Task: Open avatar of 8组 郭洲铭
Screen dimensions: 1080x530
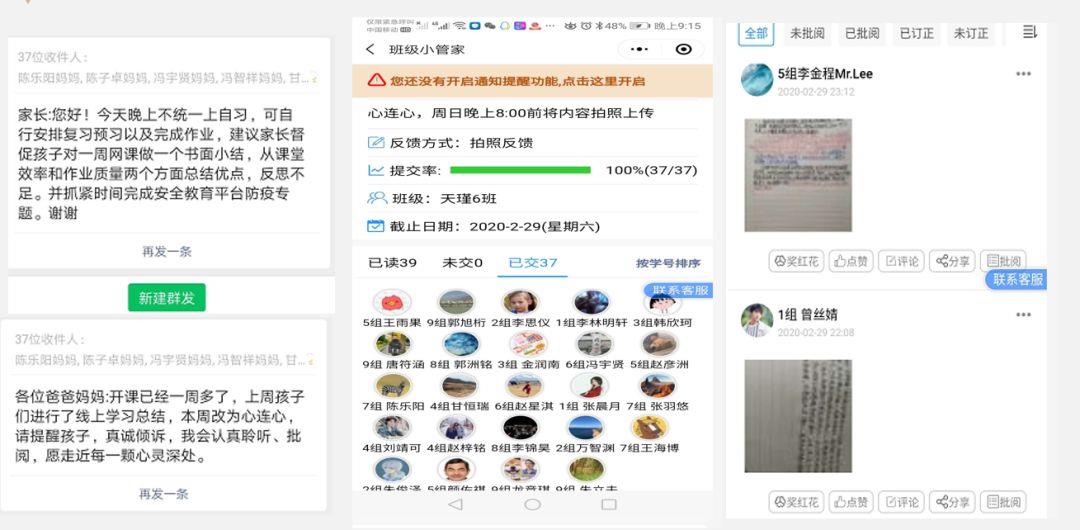Action: (460, 344)
